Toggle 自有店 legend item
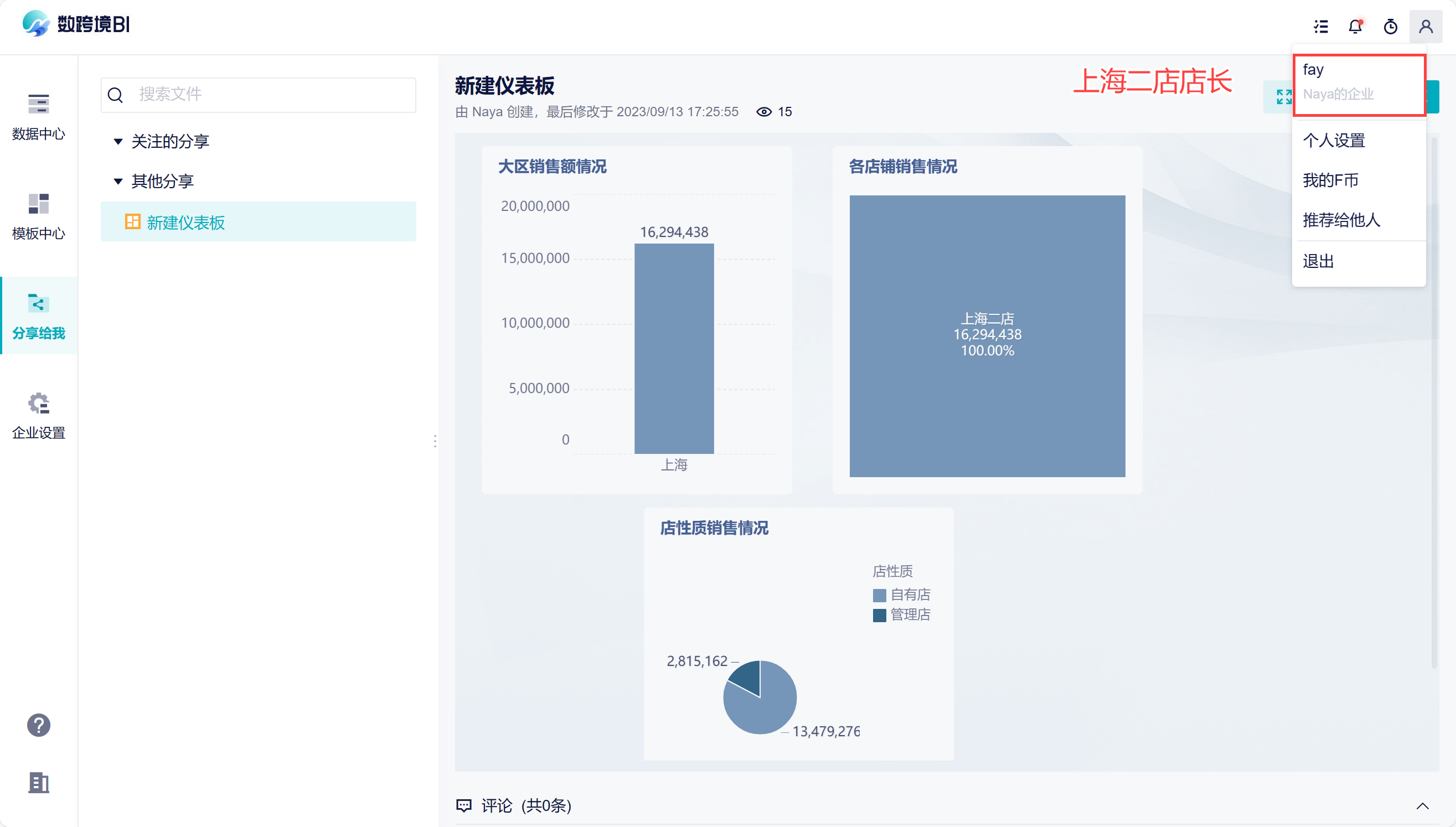The height and width of the screenshot is (827, 1456). (902, 595)
